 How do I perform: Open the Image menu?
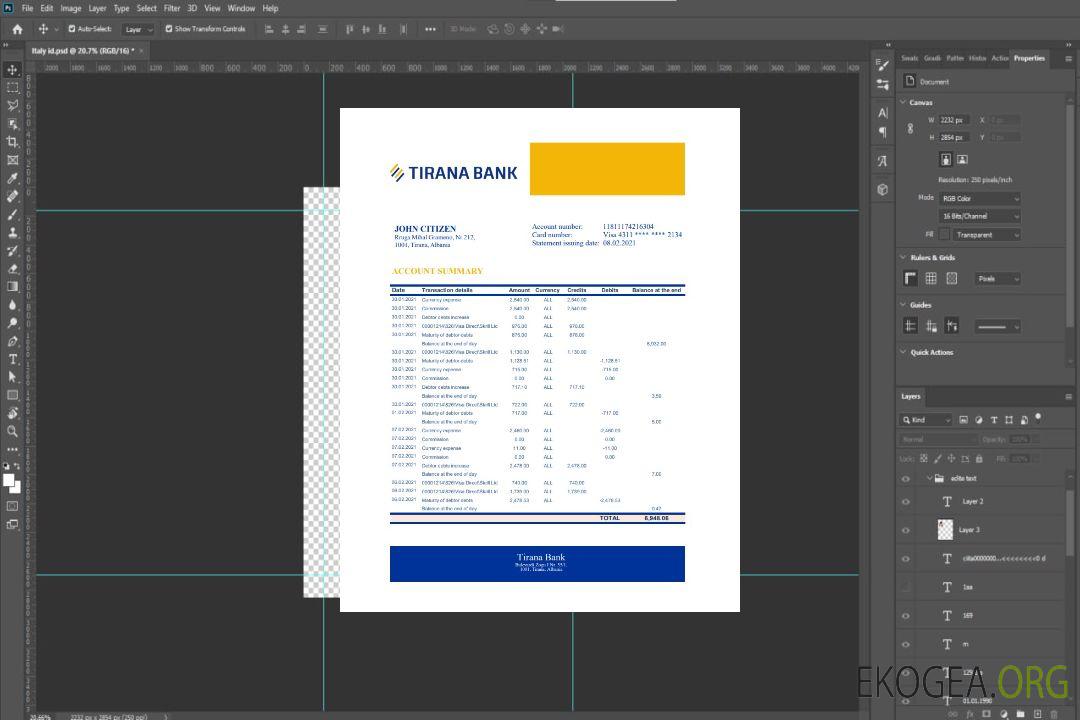[71, 8]
